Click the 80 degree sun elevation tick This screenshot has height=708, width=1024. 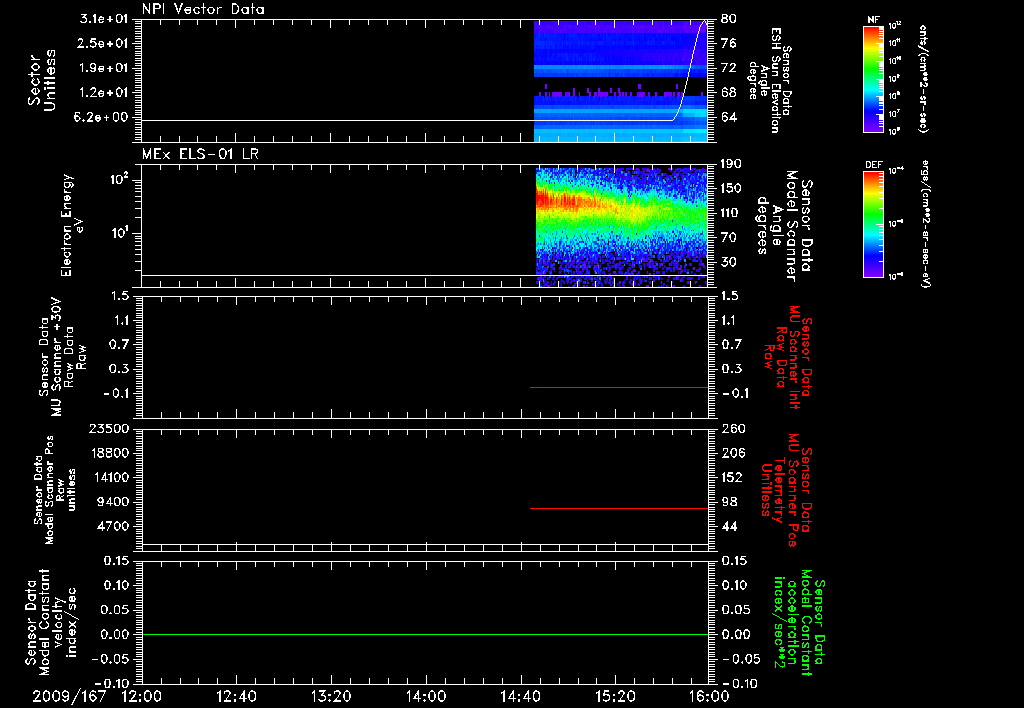729,19
